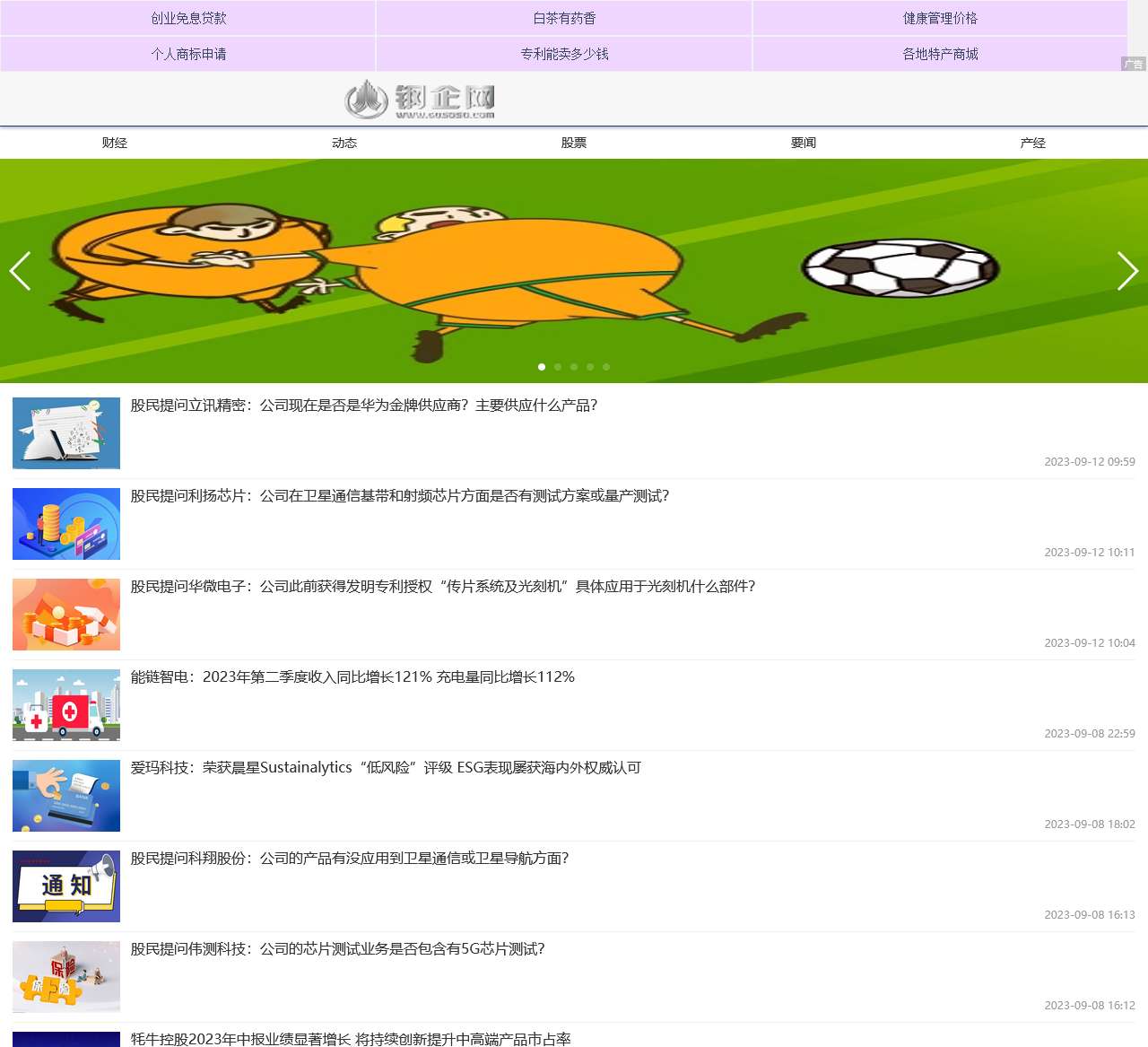Select the second carousel dot indicator
The width and height of the screenshot is (1148, 1047).
pyautogui.click(x=558, y=367)
